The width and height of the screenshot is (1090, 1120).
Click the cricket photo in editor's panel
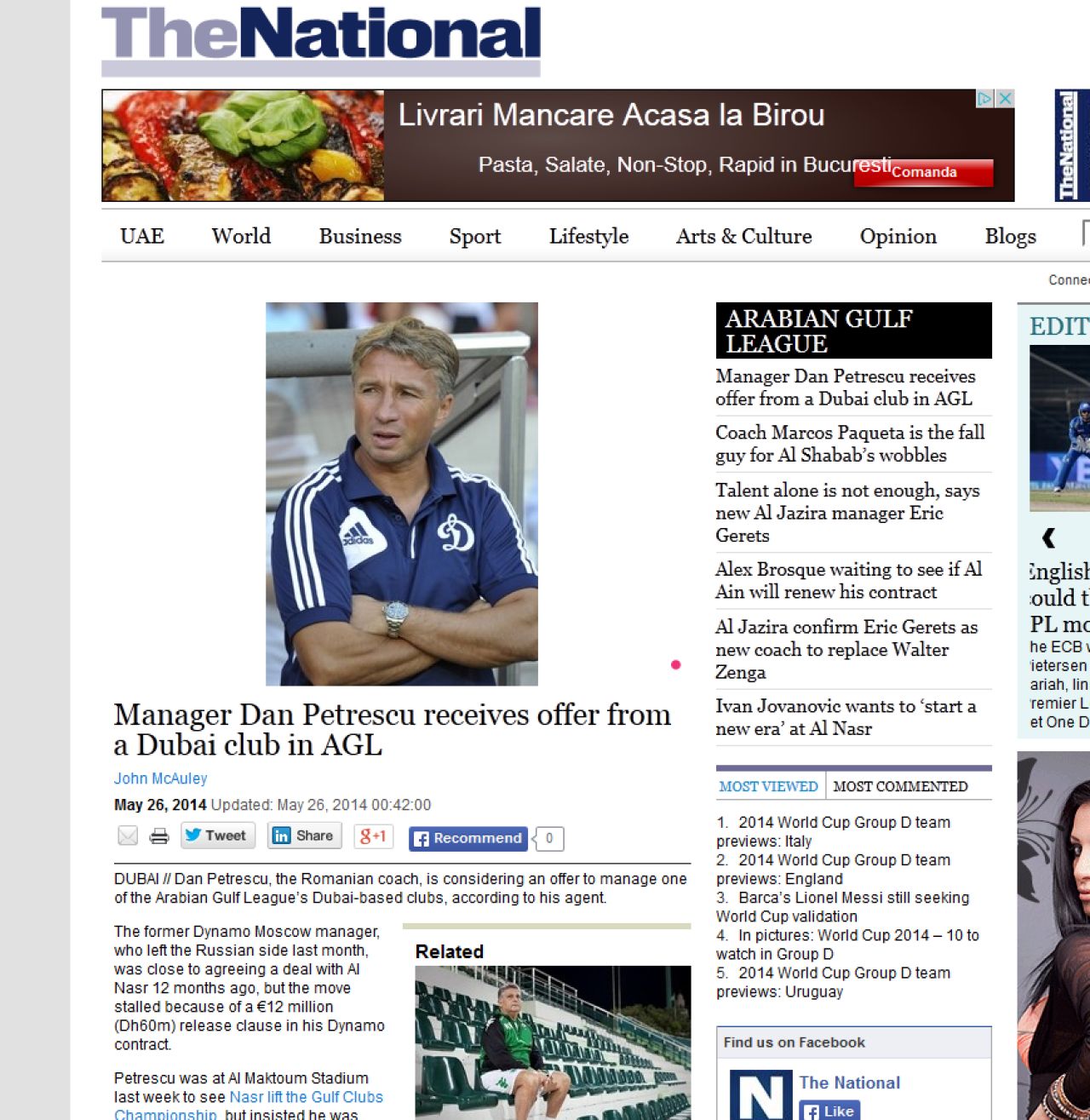pyautogui.click(x=1059, y=428)
